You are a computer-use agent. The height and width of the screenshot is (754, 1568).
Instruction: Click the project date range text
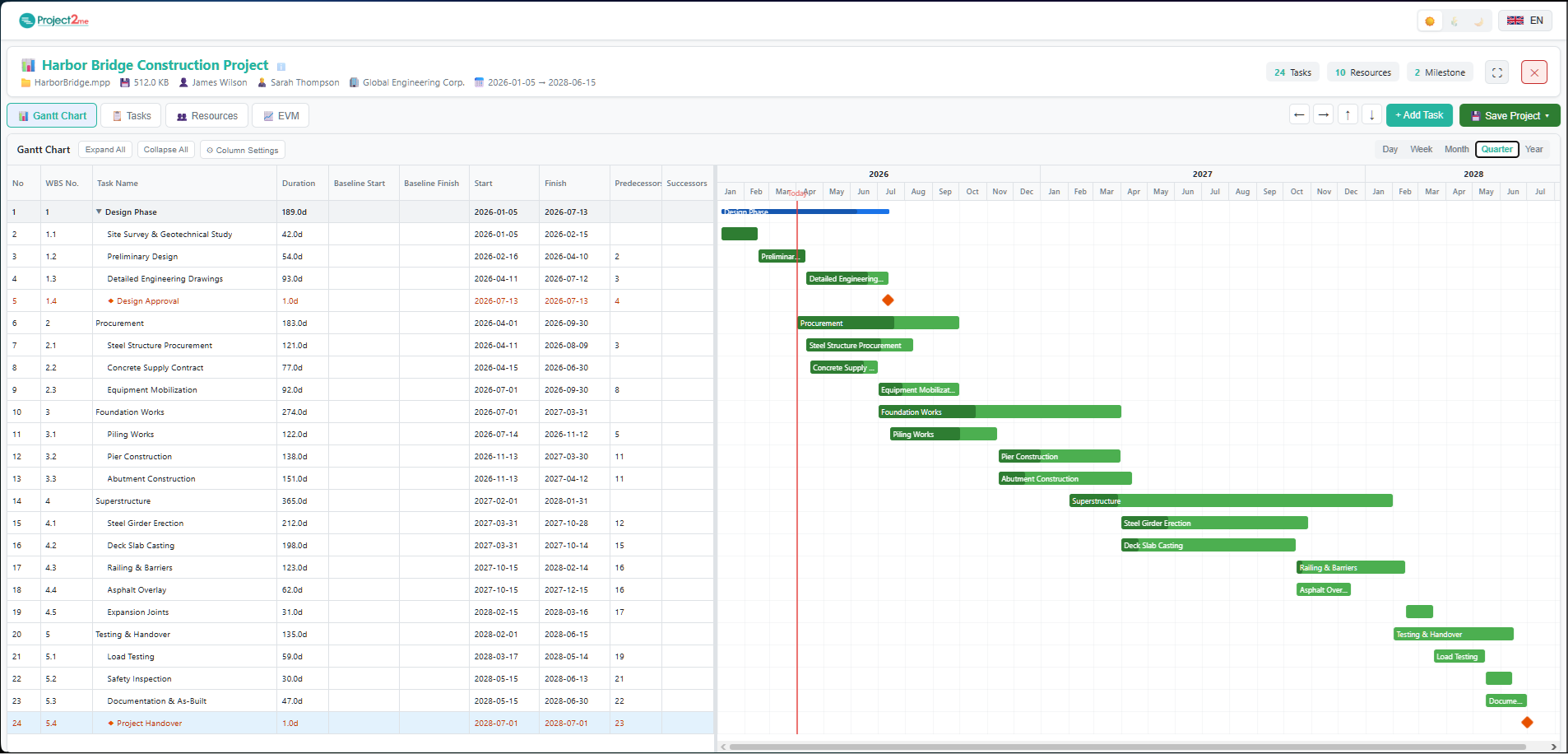point(541,82)
